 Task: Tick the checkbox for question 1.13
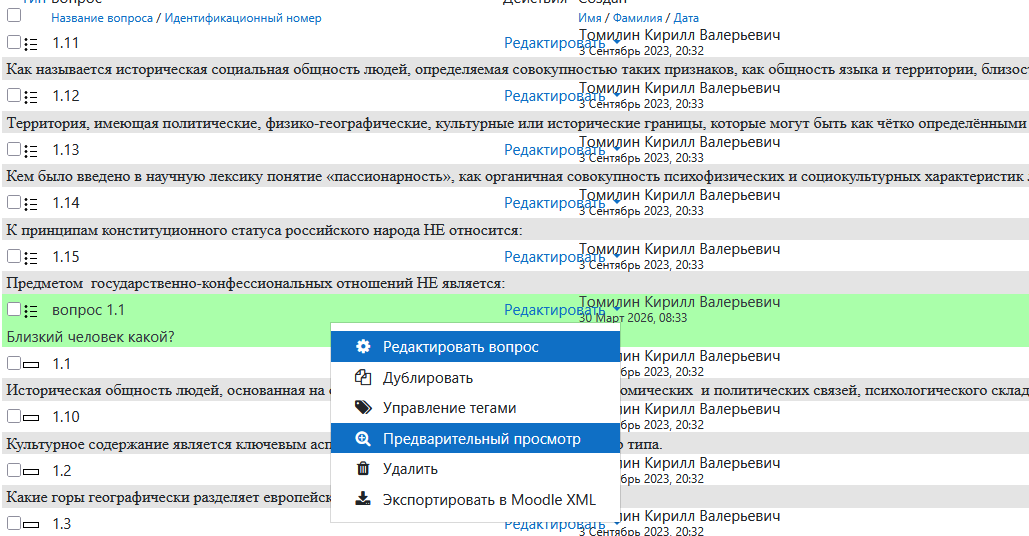(14, 149)
